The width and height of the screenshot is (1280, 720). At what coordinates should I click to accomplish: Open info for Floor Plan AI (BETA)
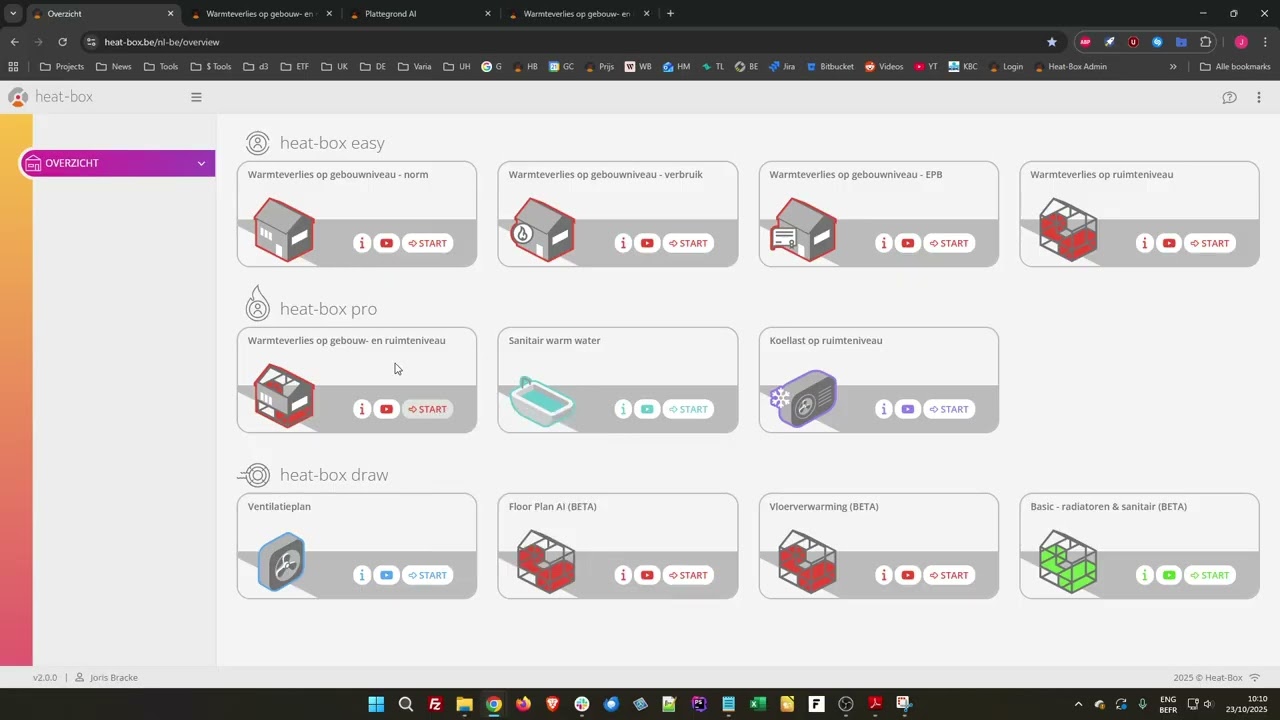(x=623, y=575)
